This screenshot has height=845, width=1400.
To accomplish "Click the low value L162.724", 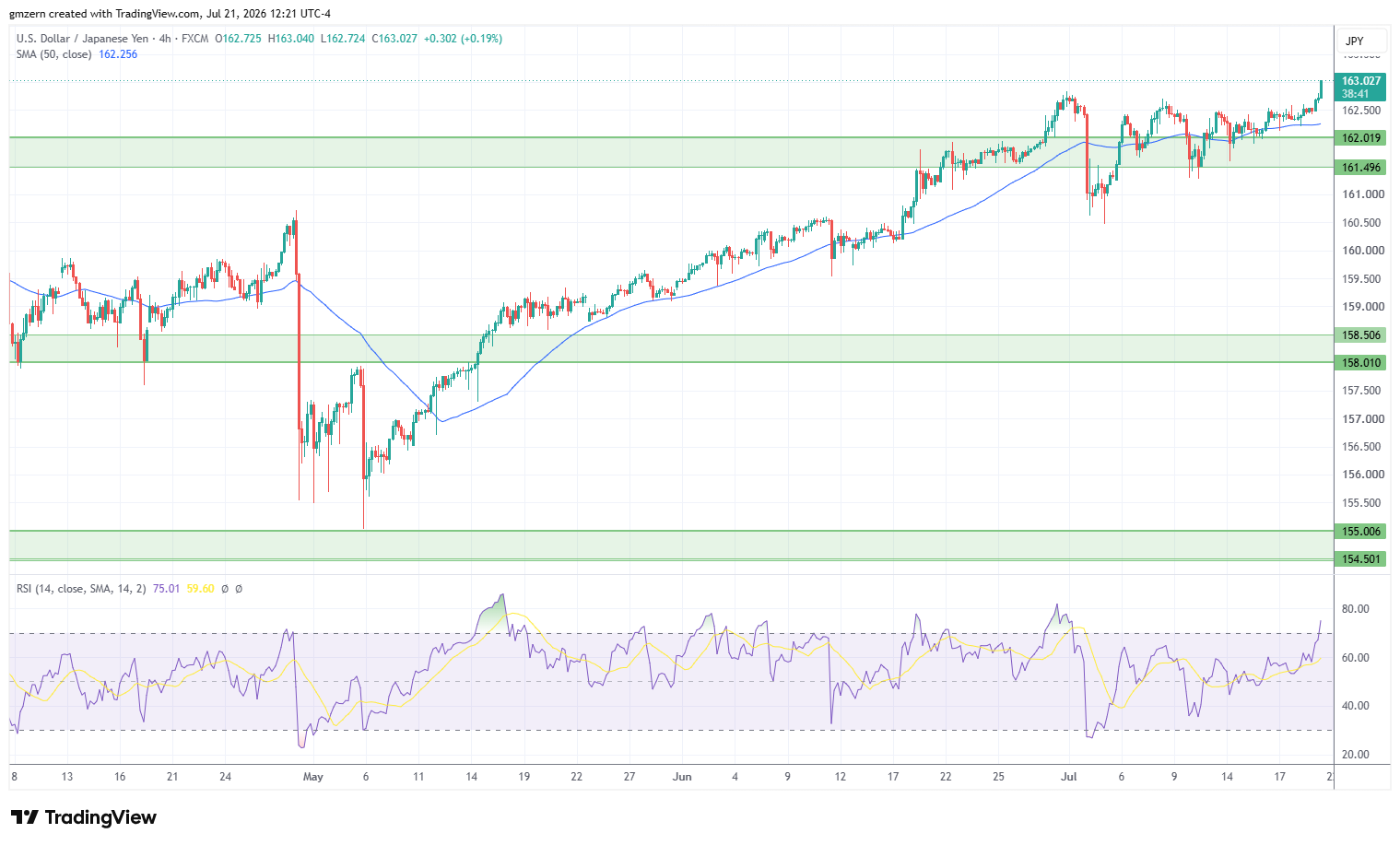I will (342, 39).
